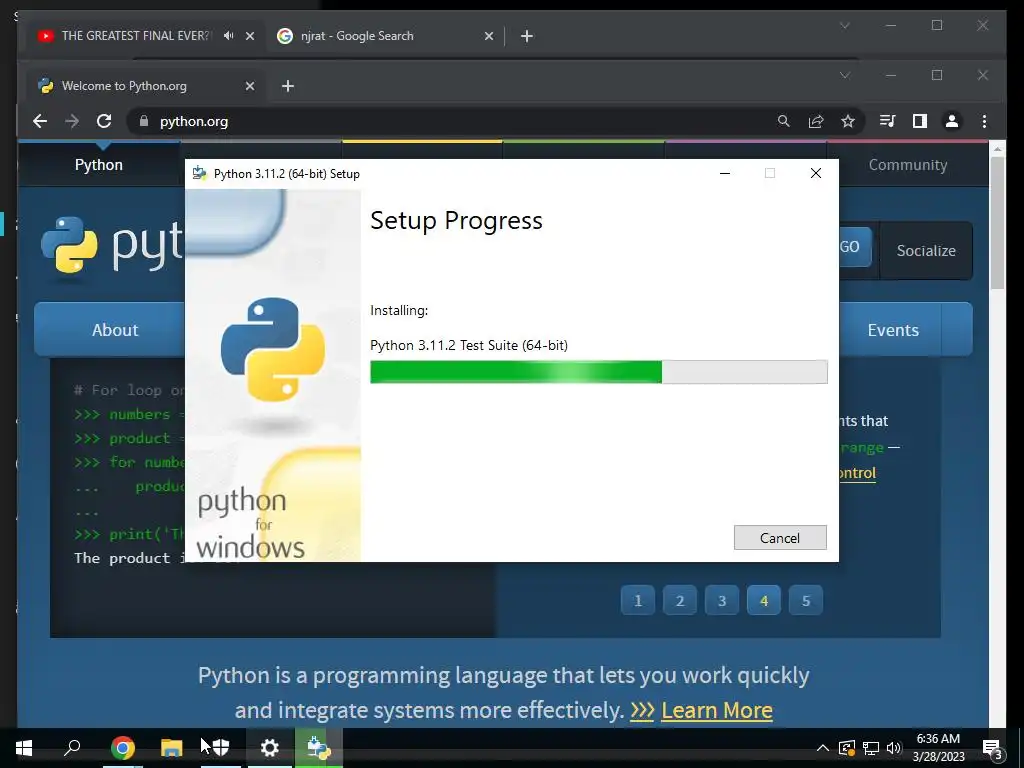
Task: Open the notification center icon
Action: tap(992, 748)
